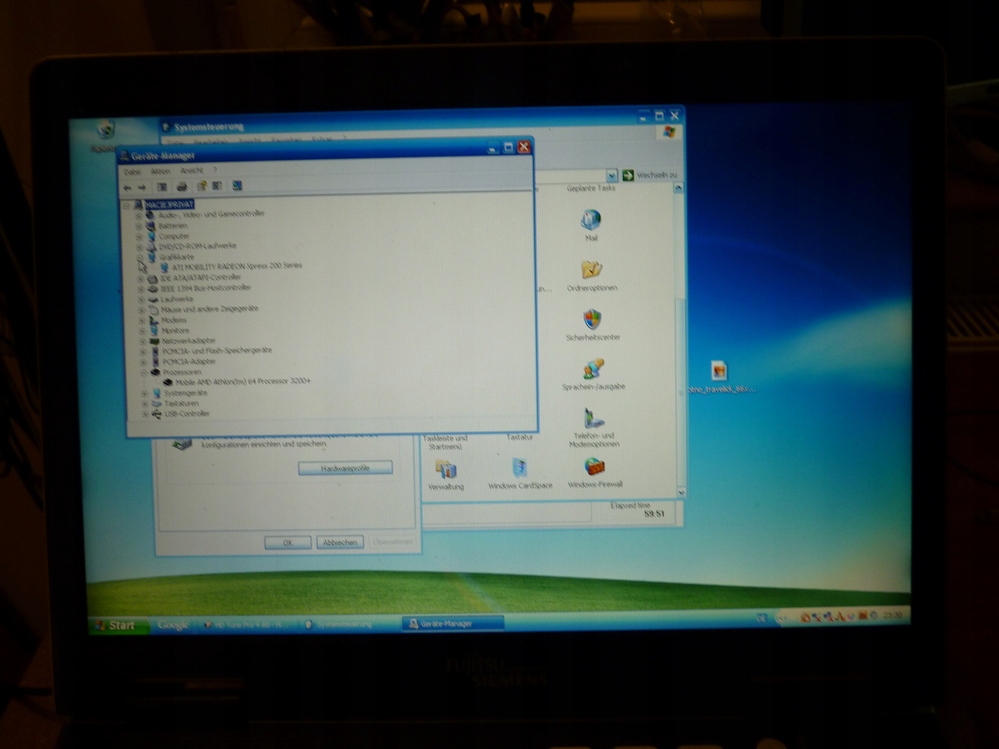
Task: Select the PCMCIA-Adapter row
Action: click(x=189, y=362)
